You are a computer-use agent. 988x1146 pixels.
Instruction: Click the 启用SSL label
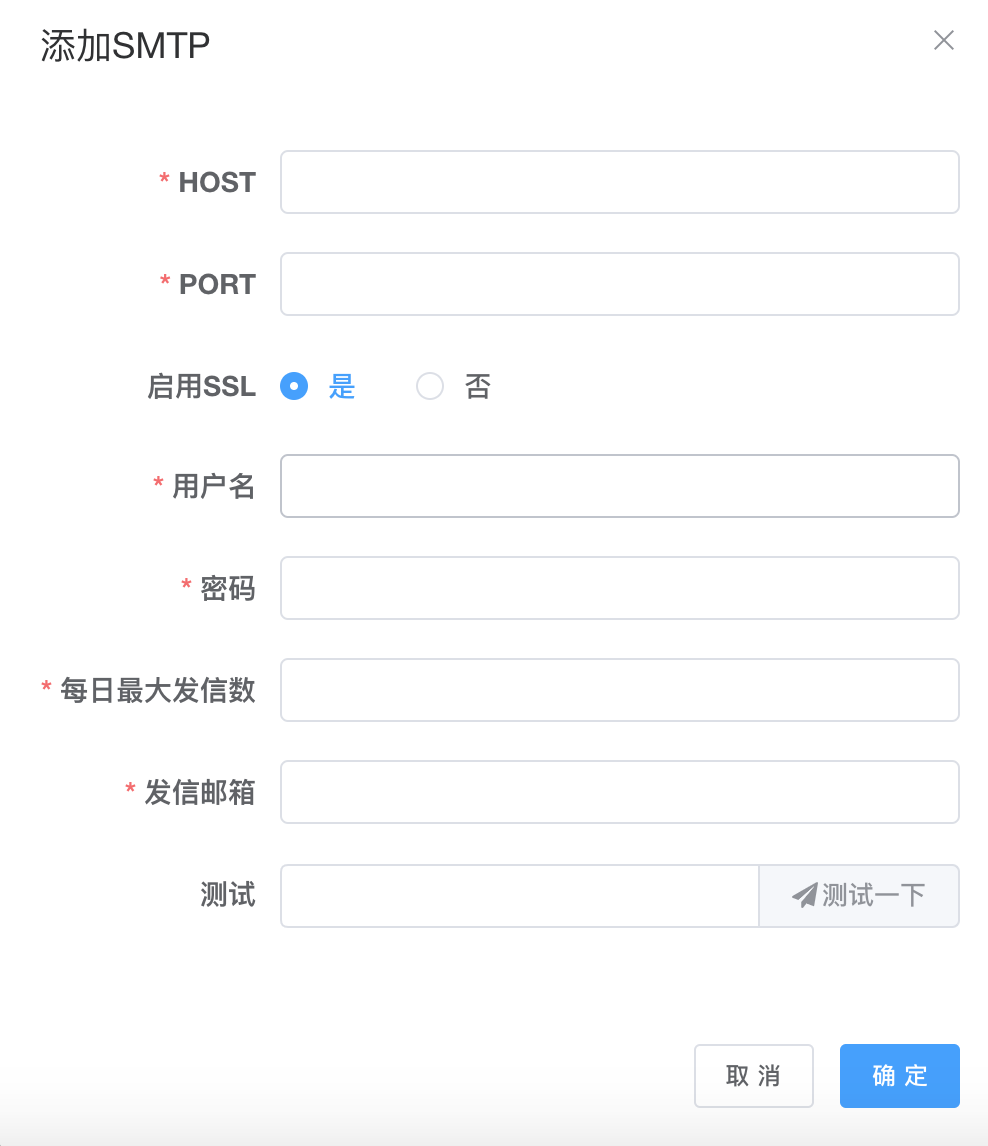tap(202, 386)
